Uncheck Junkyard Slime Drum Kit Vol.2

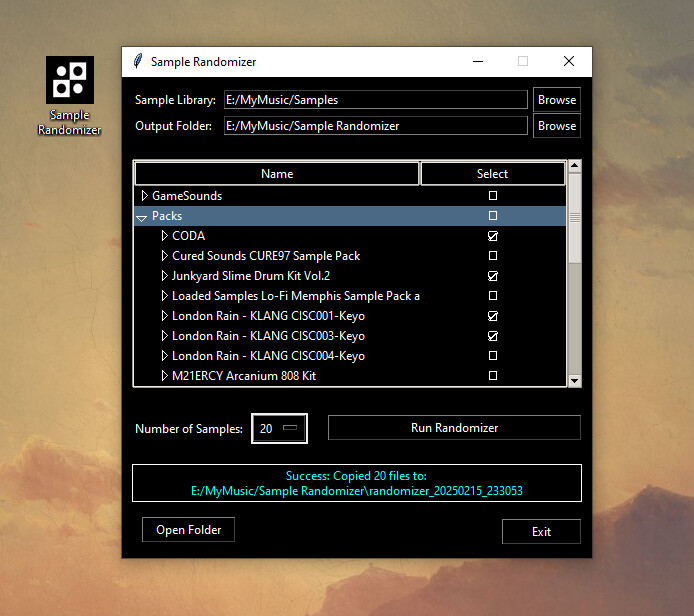pyautogui.click(x=492, y=276)
